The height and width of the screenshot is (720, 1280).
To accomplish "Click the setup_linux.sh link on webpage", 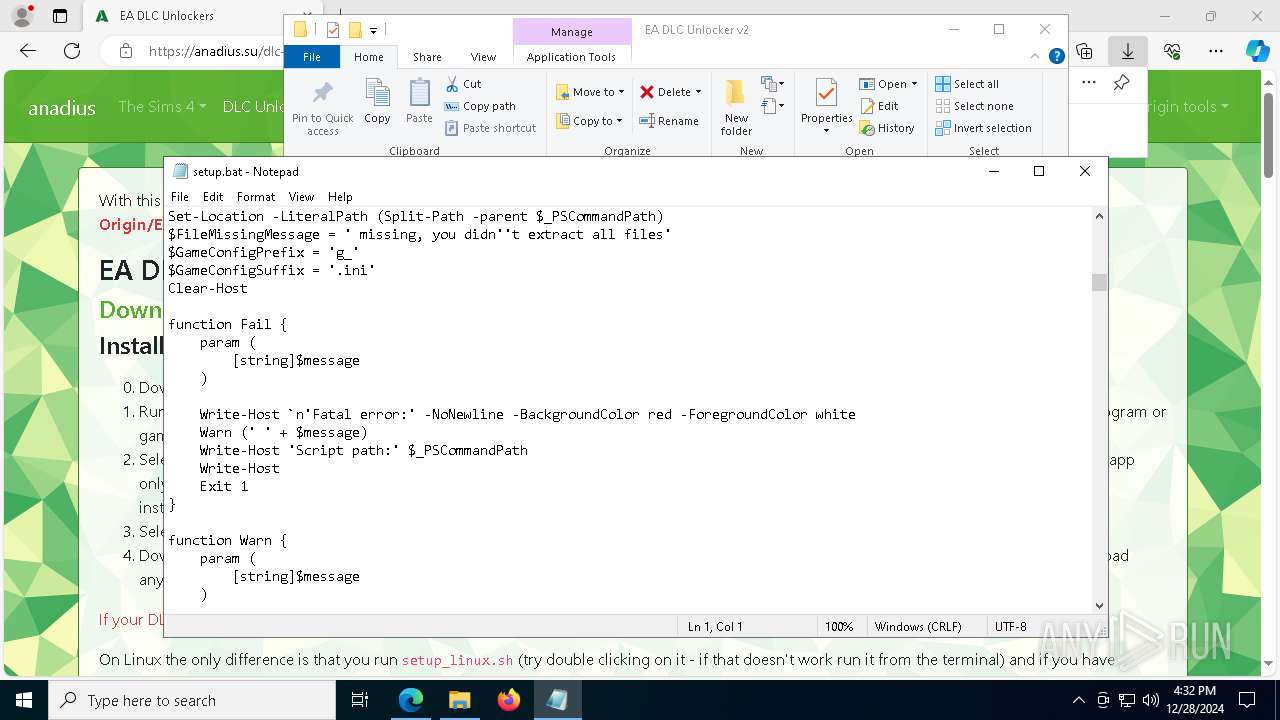I will click(457, 660).
